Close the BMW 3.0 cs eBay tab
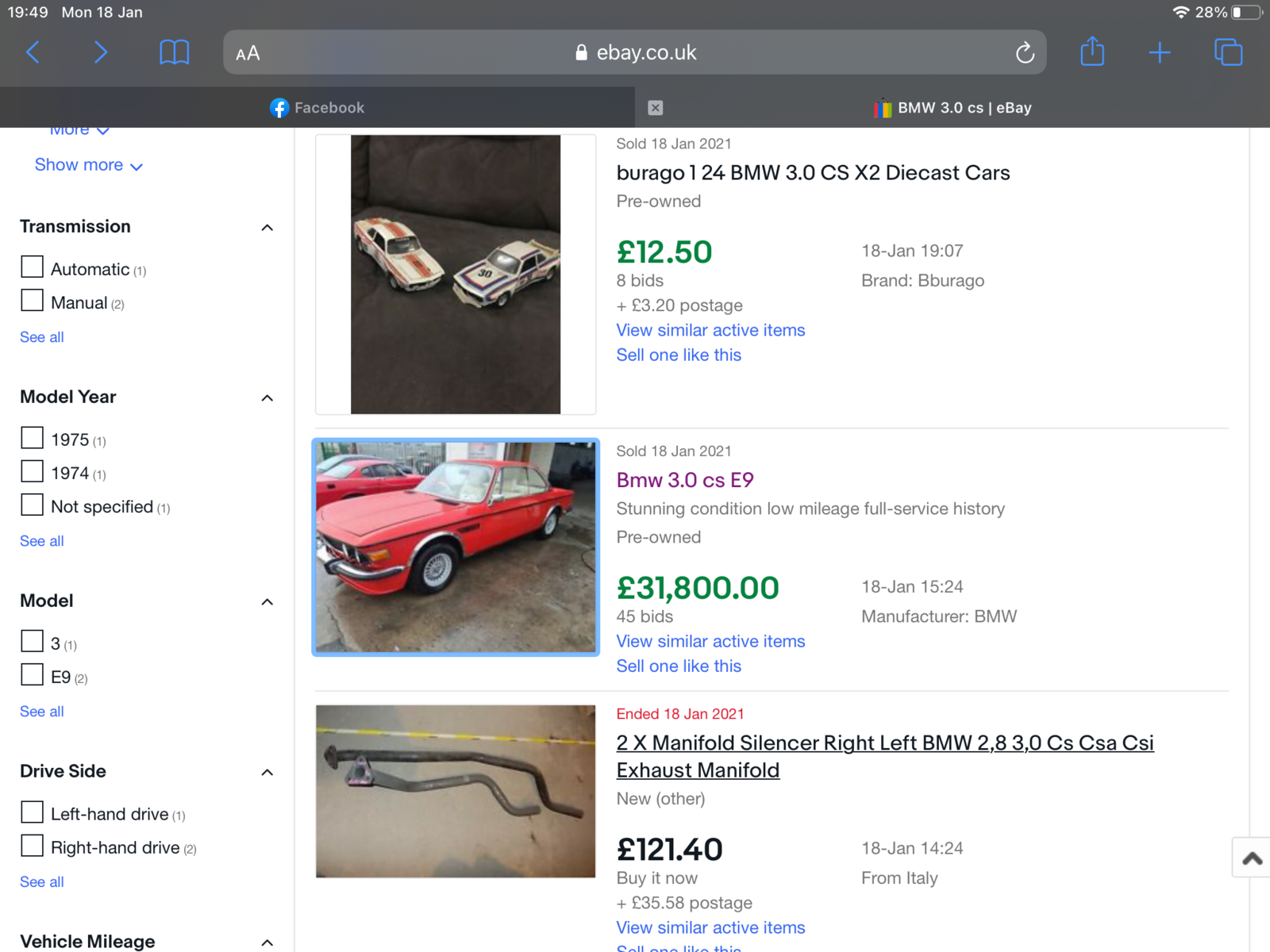 tap(655, 108)
